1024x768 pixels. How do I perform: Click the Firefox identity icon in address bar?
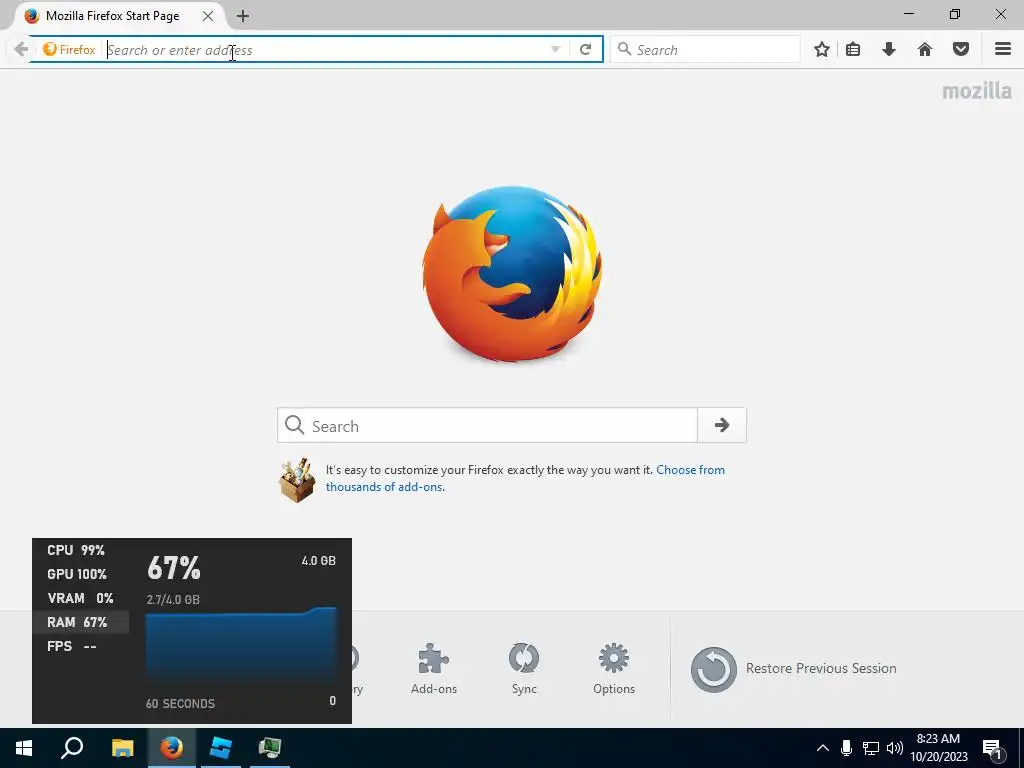click(x=69, y=50)
